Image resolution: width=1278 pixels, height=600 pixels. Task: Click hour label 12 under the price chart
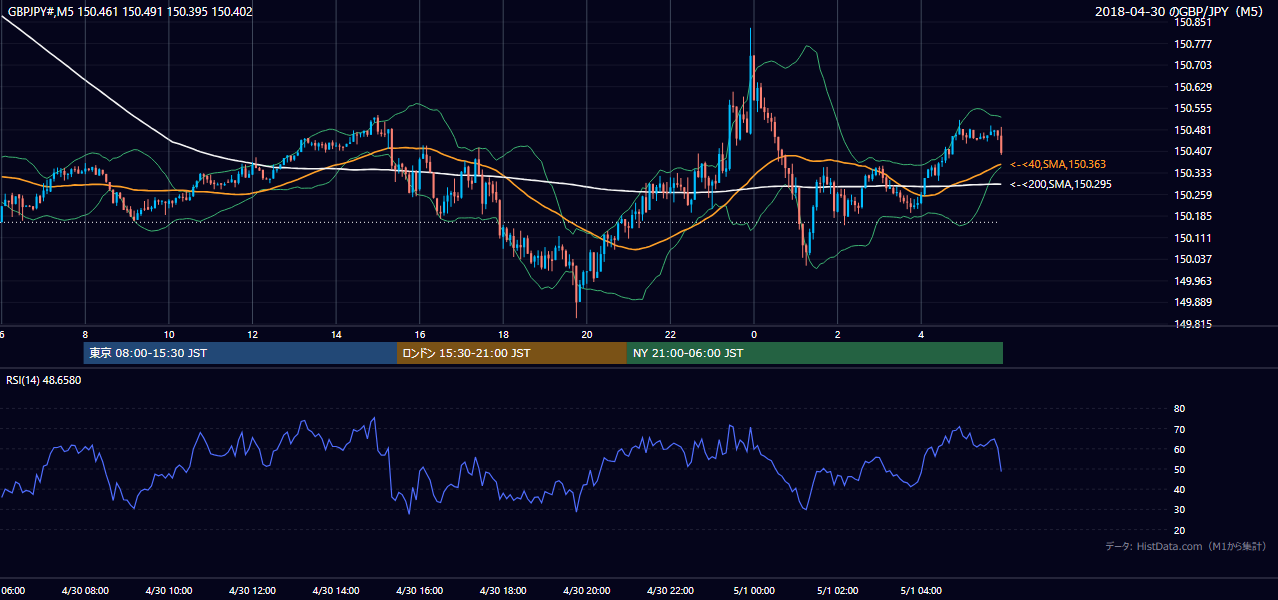pyautogui.click(x=252, y=335)
